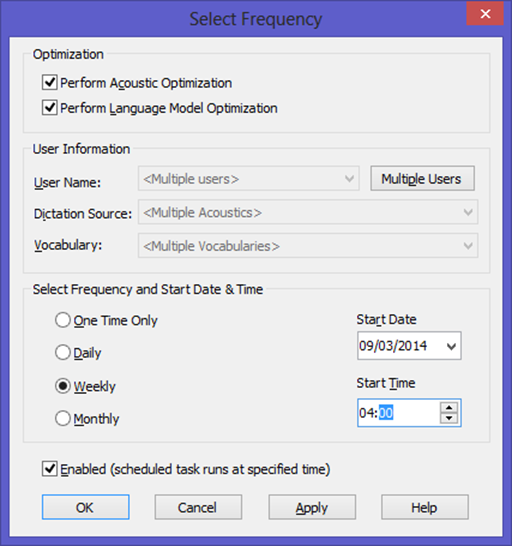
Task: Toggle Perform Language Model Optimization checkbox
Action: coord(49,108)
